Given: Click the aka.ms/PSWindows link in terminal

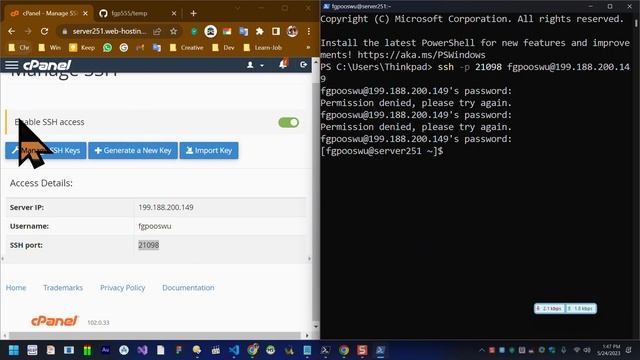Looking at the screenshot, I should pos(422,55).
